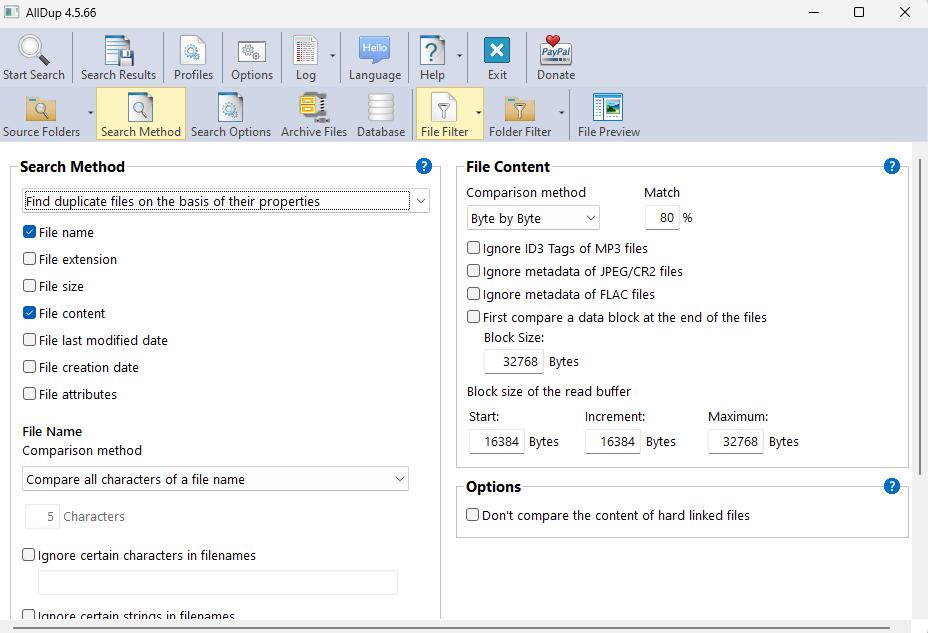This screenshot has width=928, height=633.
Task: Open the Database icon
Action: click(x=381, y=108)
